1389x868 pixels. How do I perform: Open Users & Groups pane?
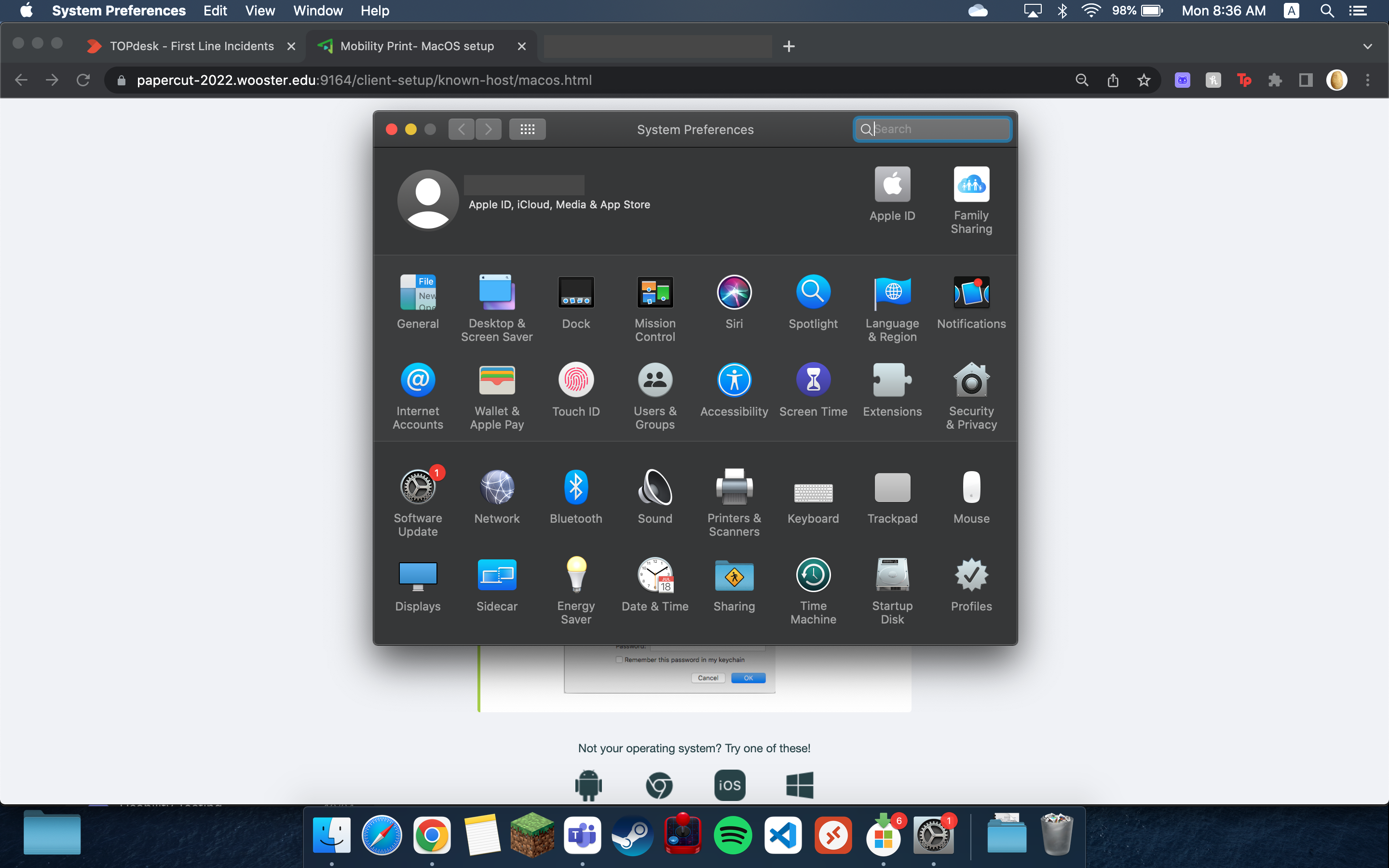(655, 395)
